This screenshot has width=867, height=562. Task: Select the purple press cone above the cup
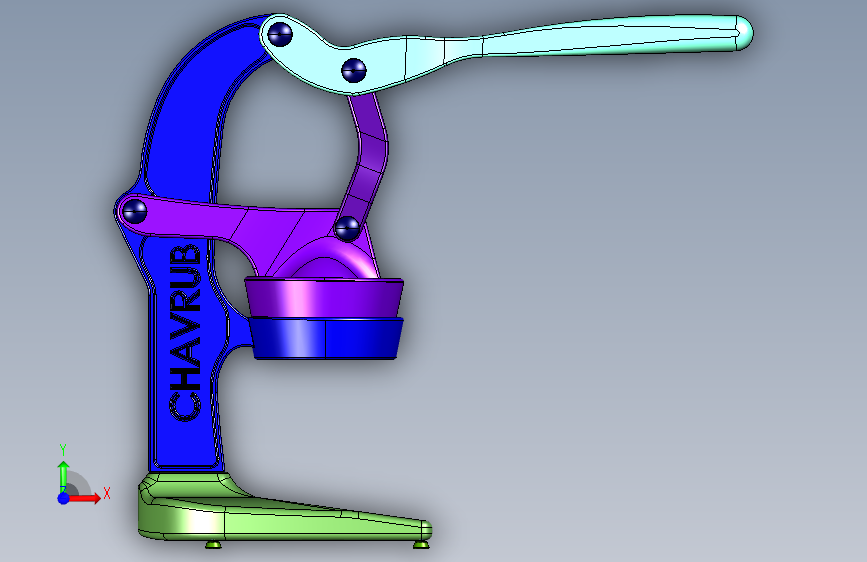325,298
